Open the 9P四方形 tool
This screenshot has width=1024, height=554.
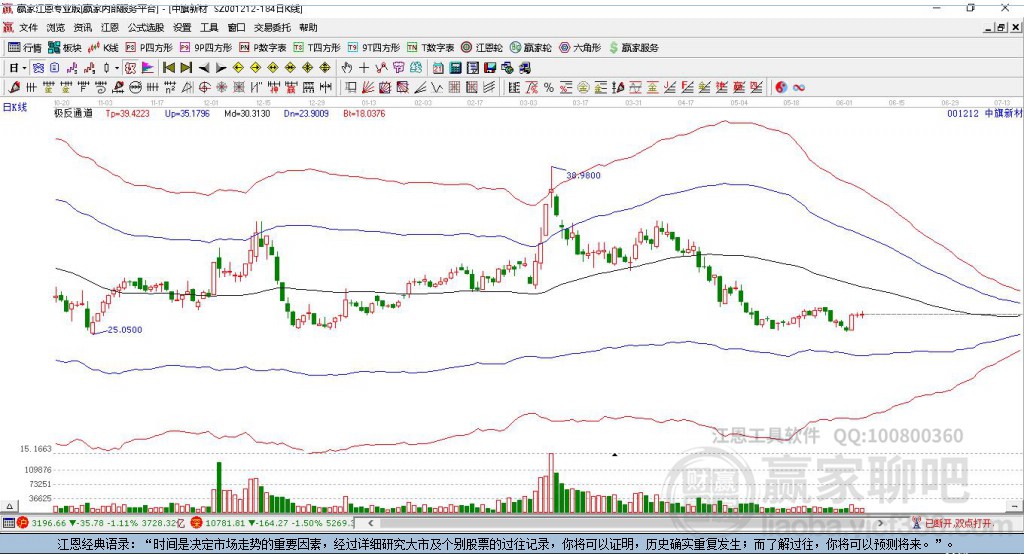coord(206,48)
